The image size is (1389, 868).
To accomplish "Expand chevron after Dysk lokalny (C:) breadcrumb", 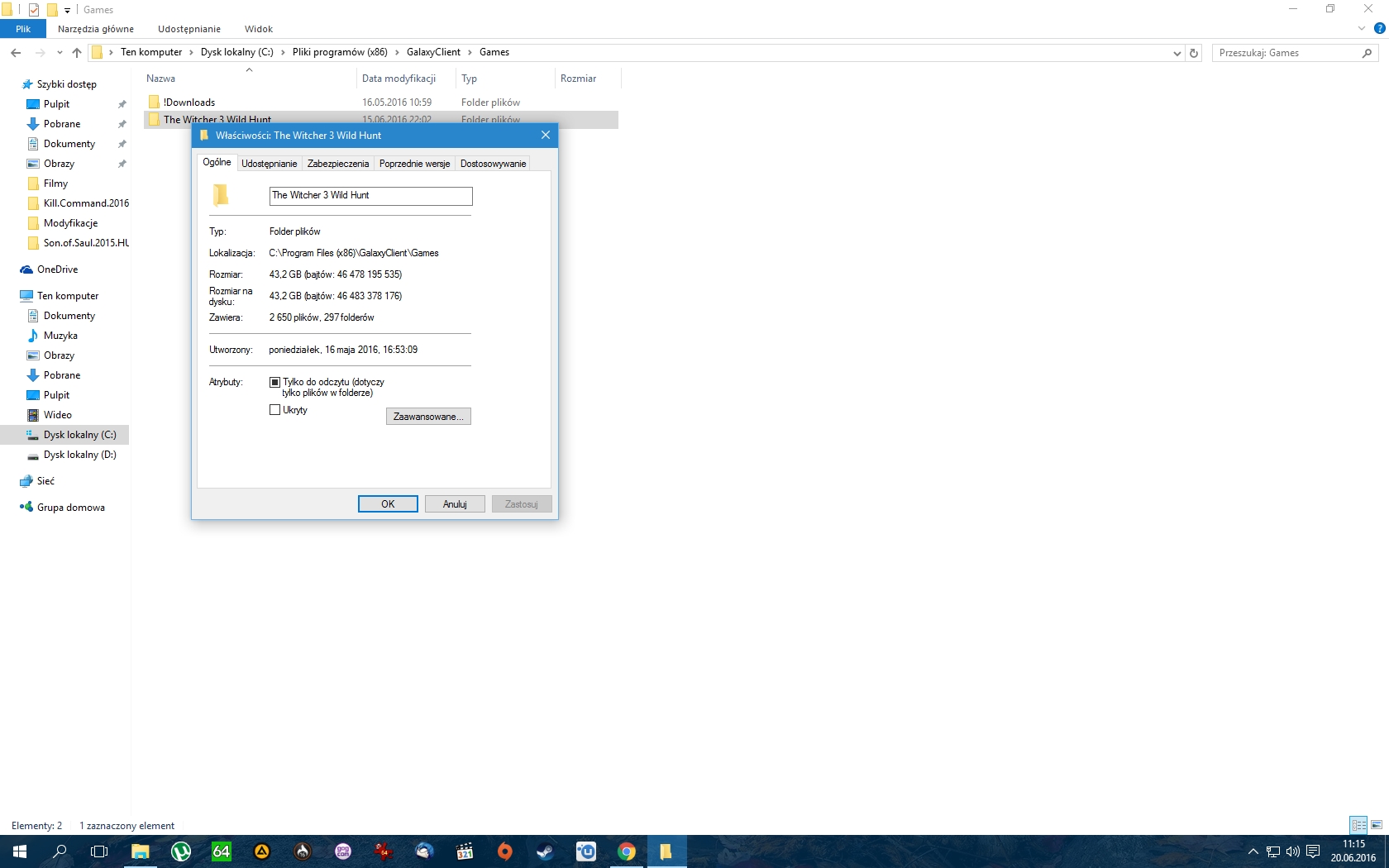I will 283,52.
